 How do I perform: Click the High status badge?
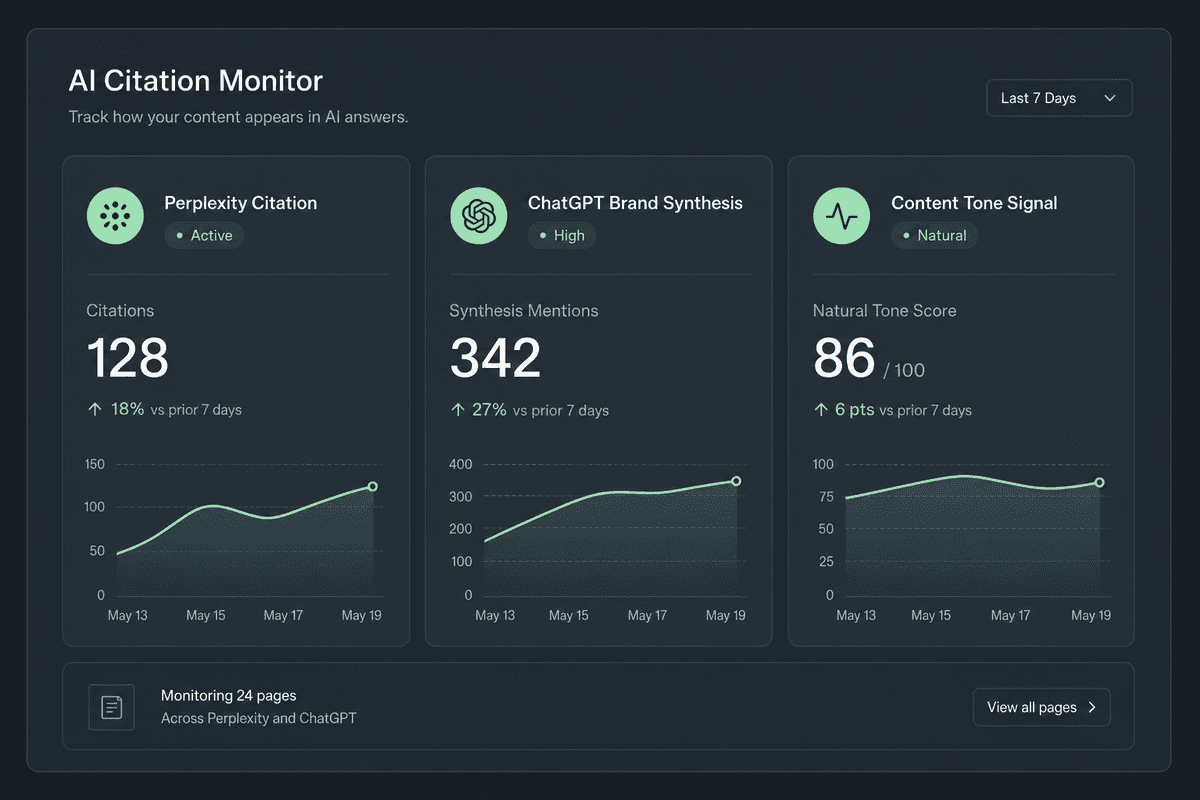pos(562,236)
